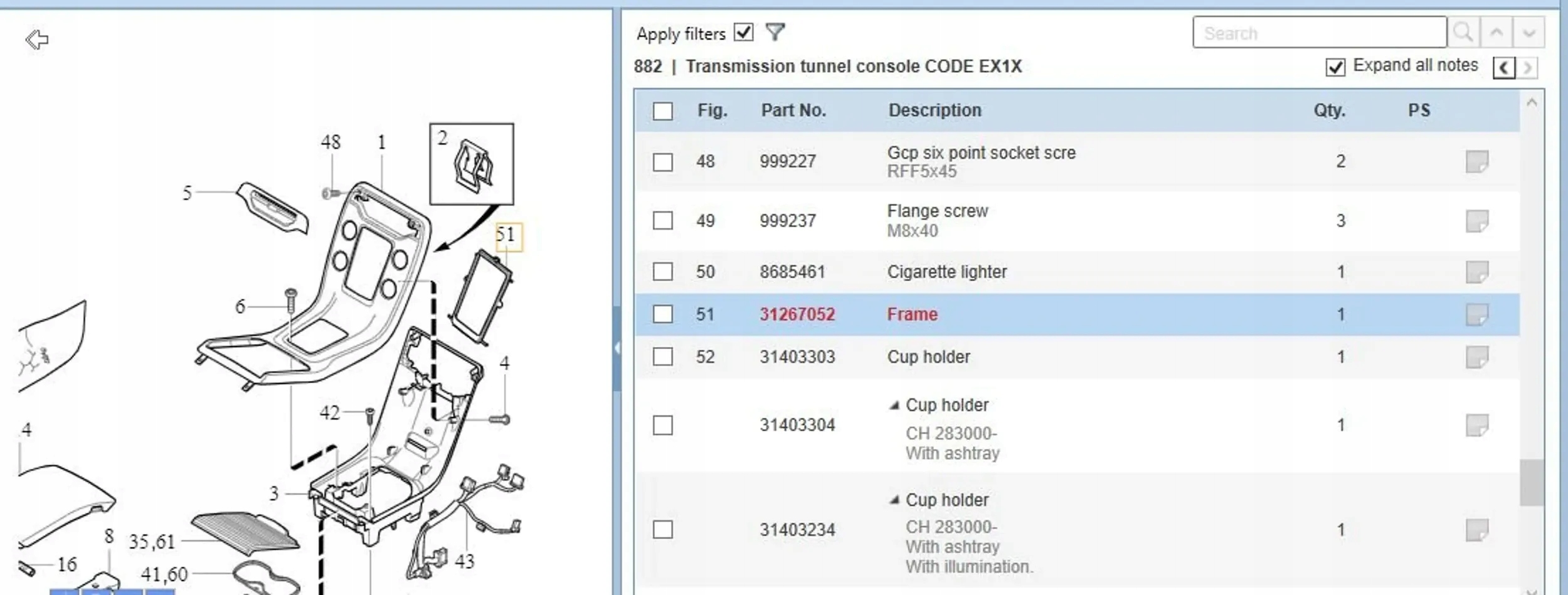
Task: Uncheck Expand all notes checkbox
Action: (x=1335, y=67)
